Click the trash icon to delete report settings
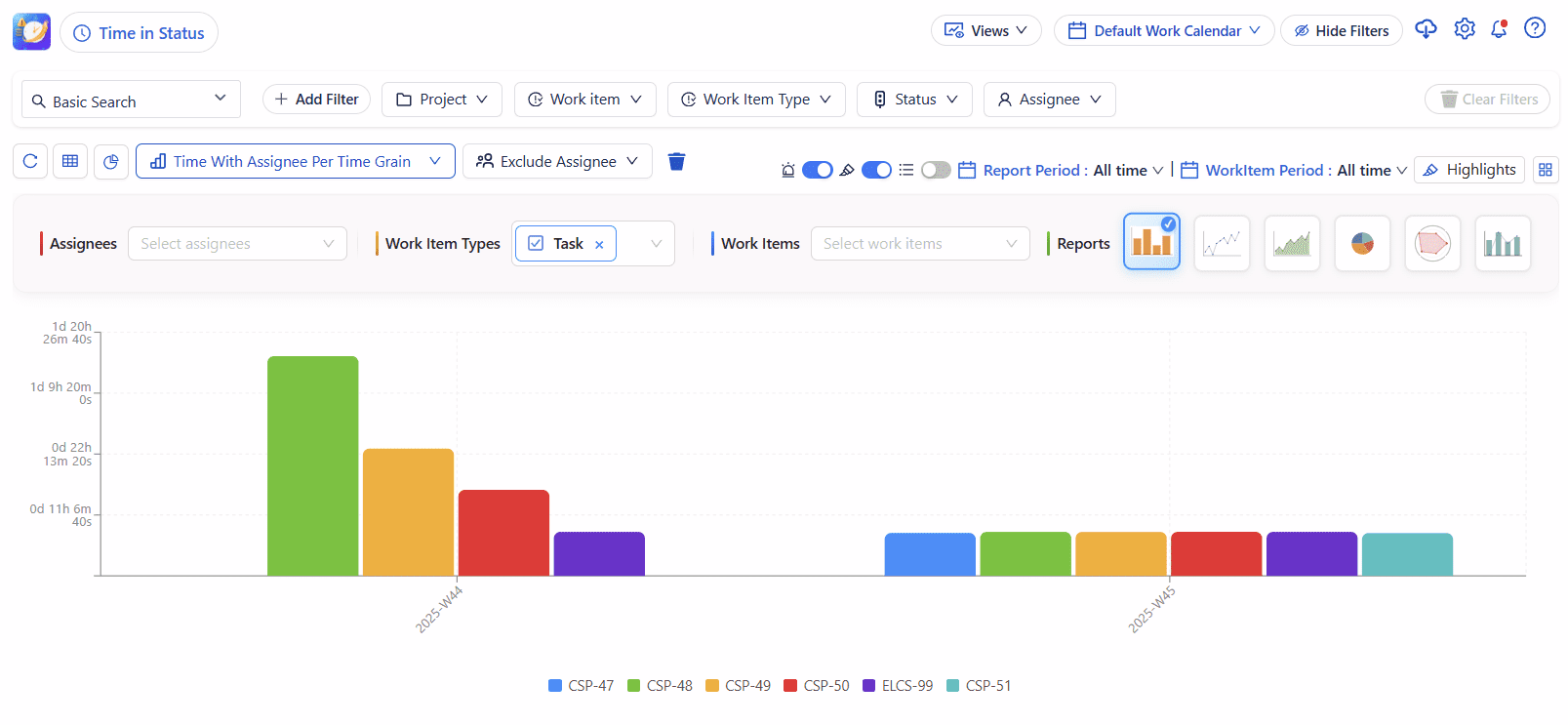1568x725 pixels. coord(676,161)
